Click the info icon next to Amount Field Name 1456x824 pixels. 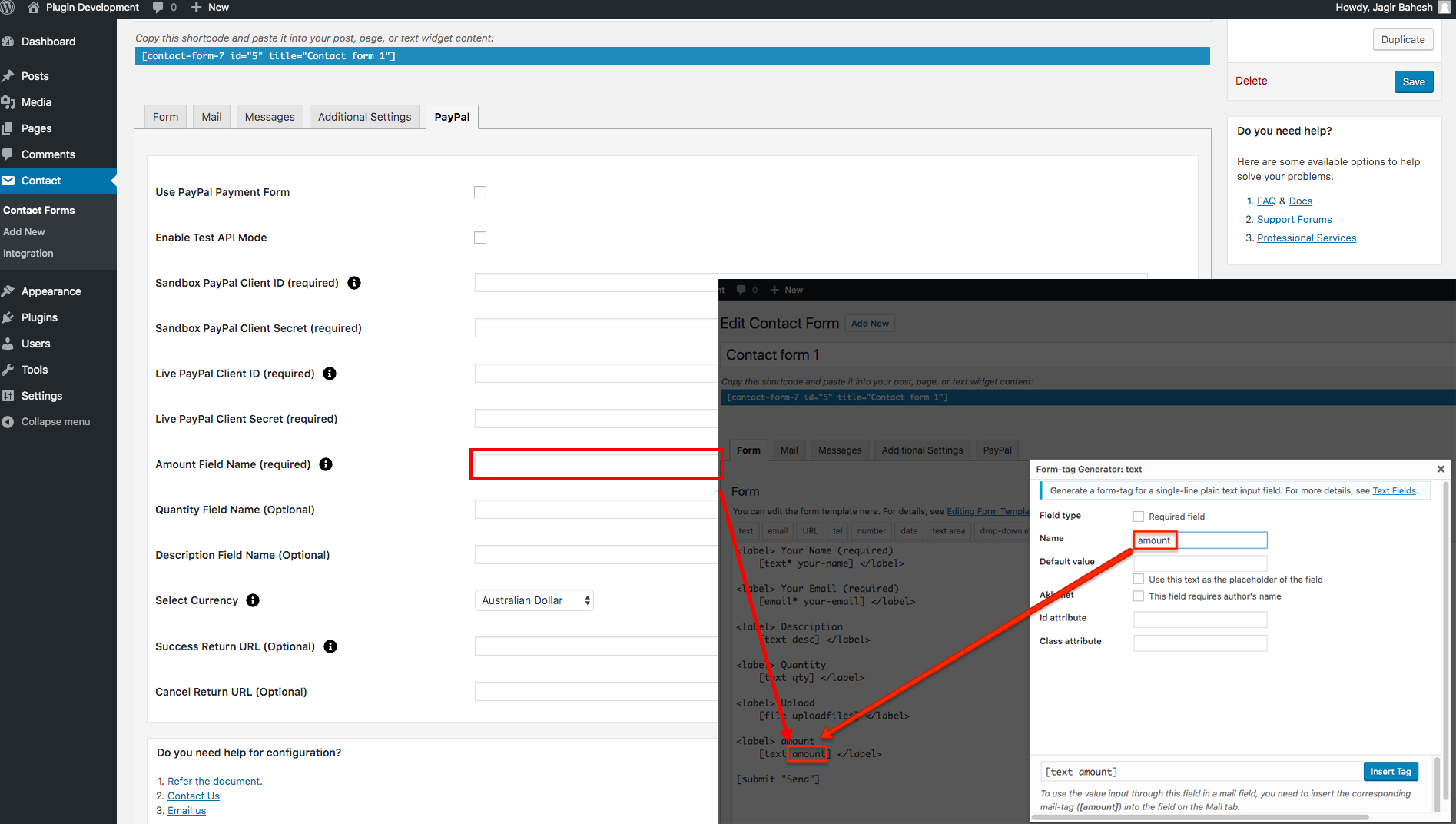click(x=326, y=464)
